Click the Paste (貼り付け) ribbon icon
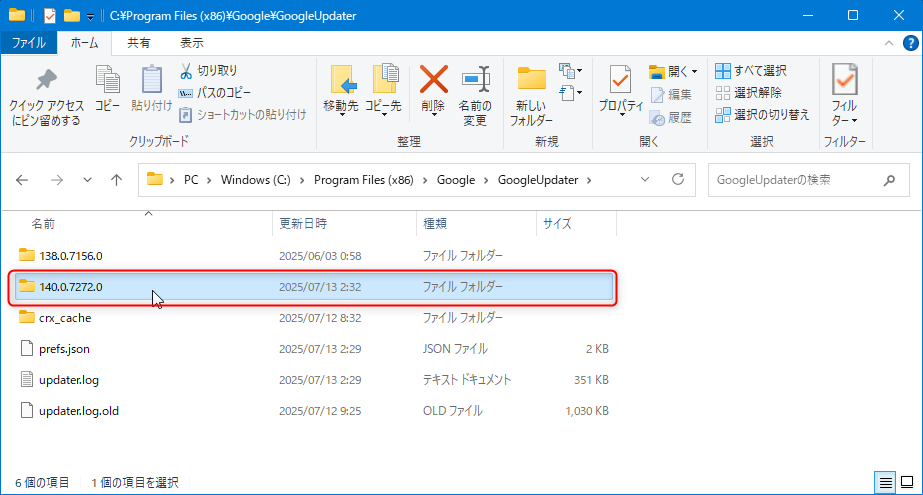The width and height of the screenshot is (923, 495). point(151,79)
